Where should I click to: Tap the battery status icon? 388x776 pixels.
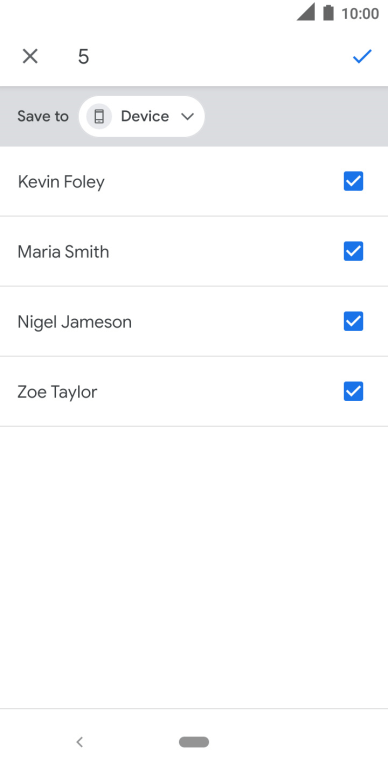pyautogui.click(x=328, y=12)
